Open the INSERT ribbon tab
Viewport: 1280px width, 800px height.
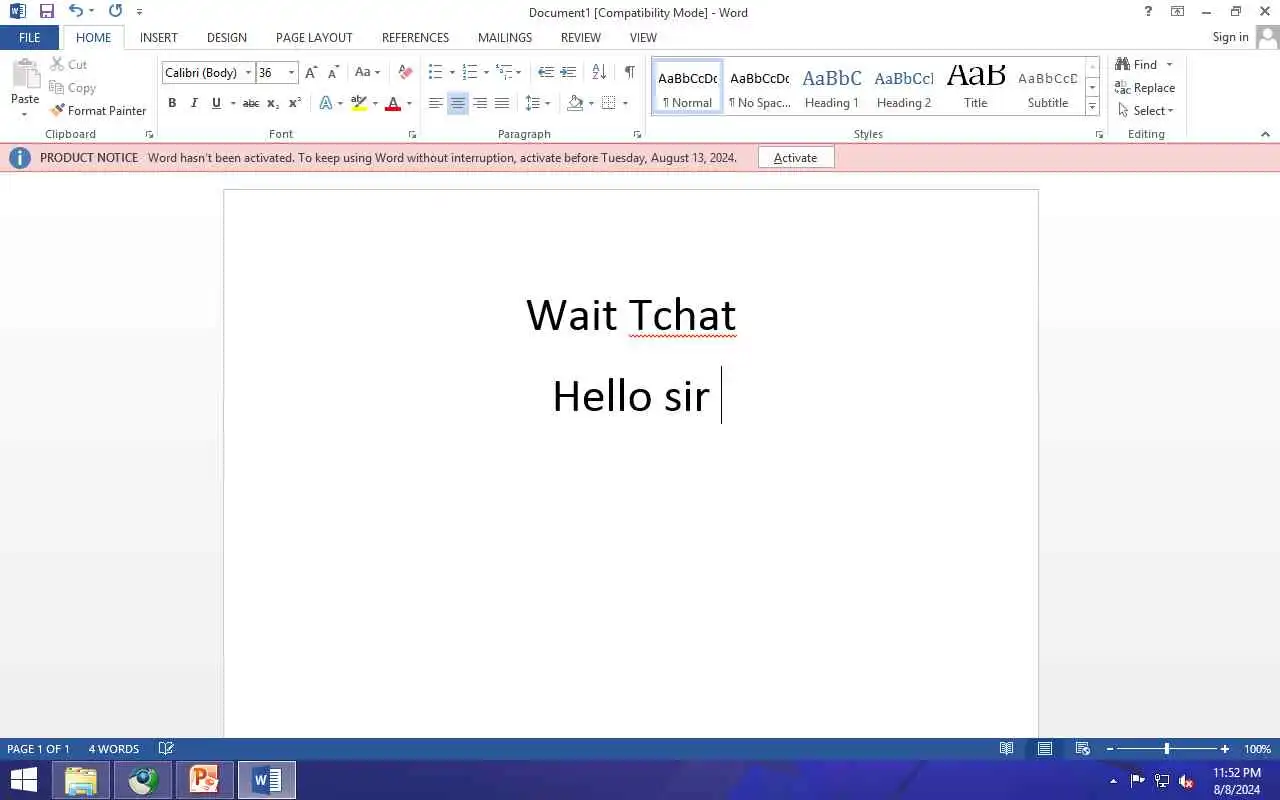coord(159,38)
